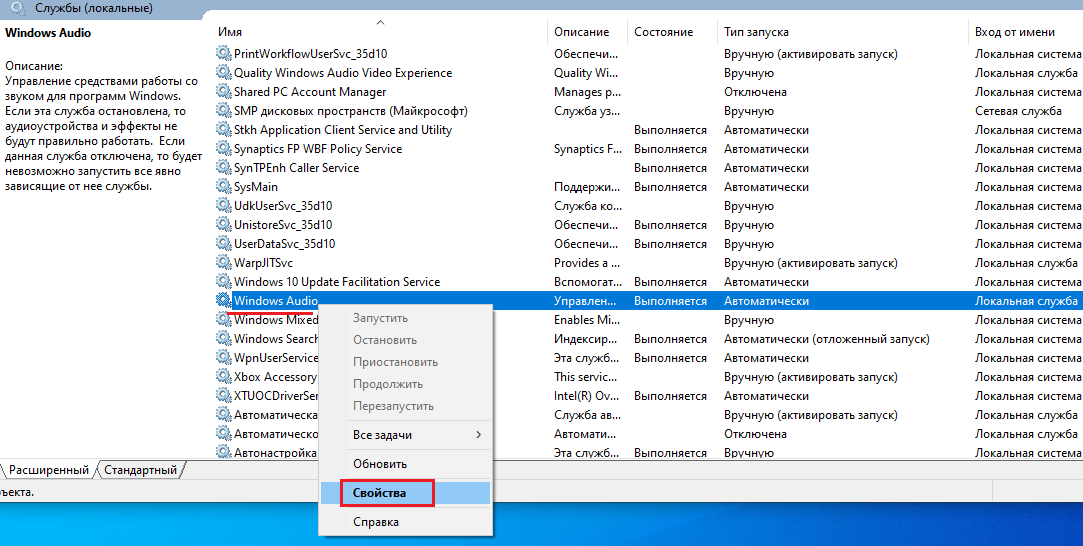Open Справка from the context menu
The image size is (1083, 546).
coord(405,522)
